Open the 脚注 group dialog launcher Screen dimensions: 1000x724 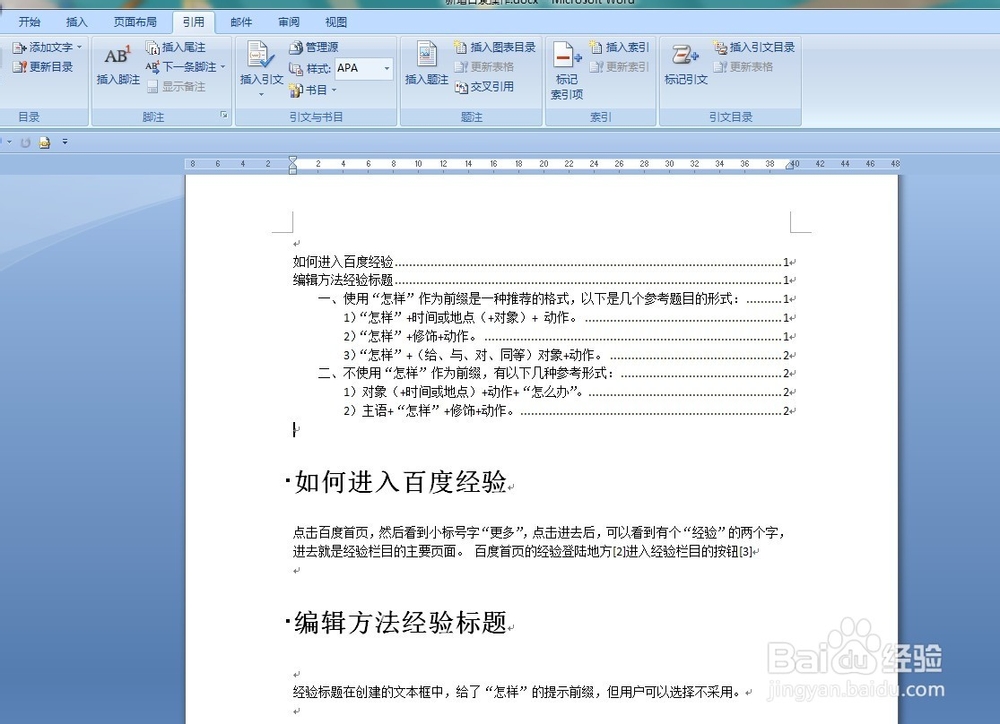point(224,115)
